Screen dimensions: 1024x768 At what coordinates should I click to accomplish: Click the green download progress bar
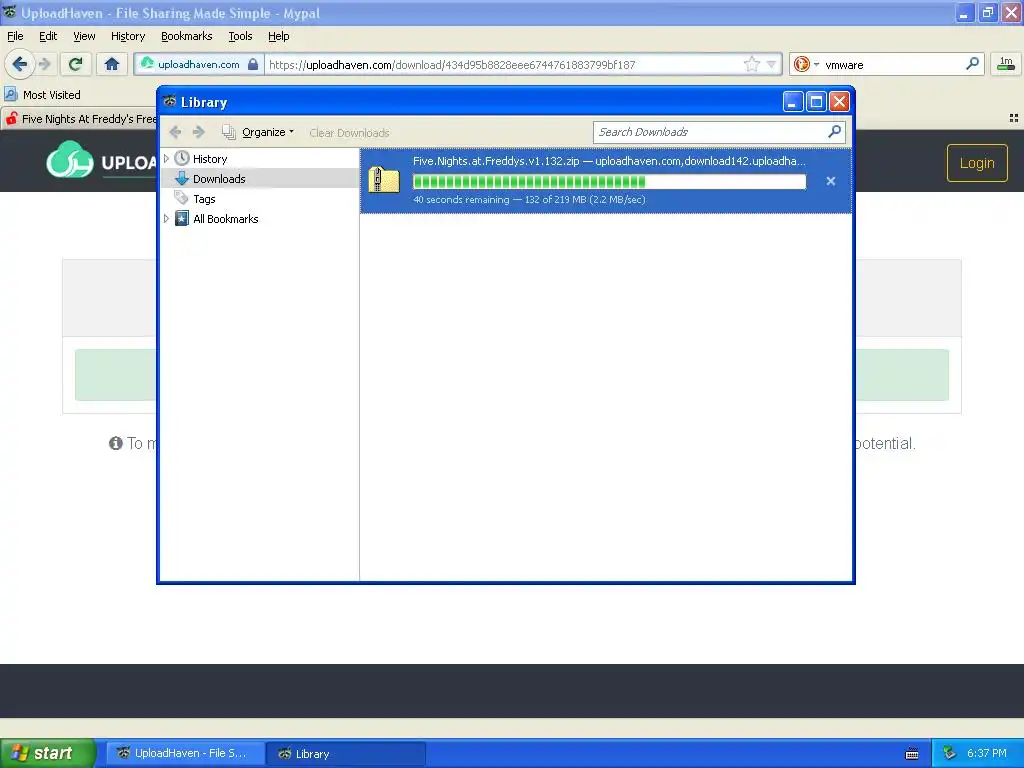point(609,182)
